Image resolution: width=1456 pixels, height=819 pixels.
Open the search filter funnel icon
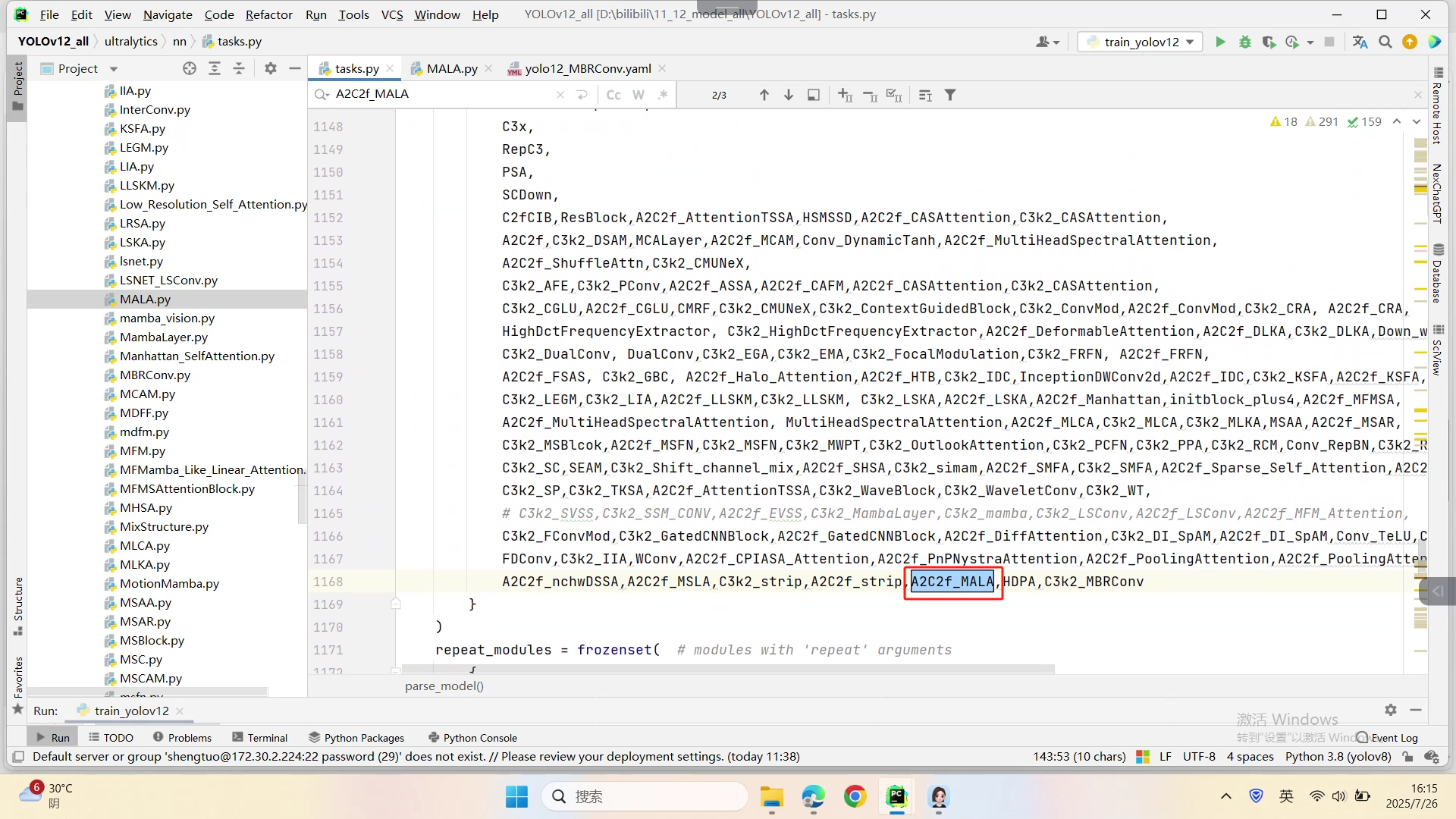pyautogui.click(x=950, y=95)
